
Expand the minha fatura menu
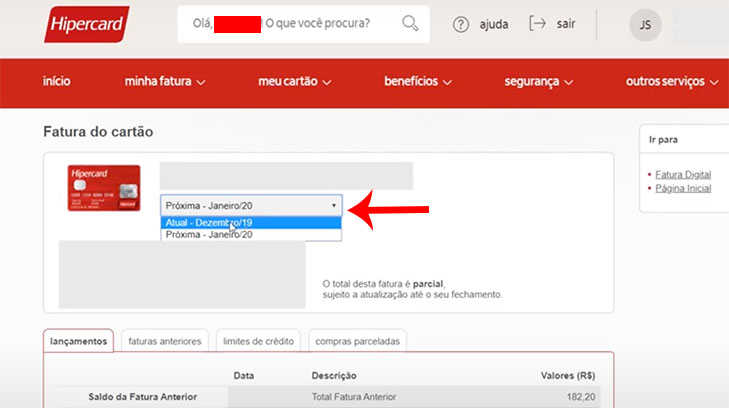(165, 82)
